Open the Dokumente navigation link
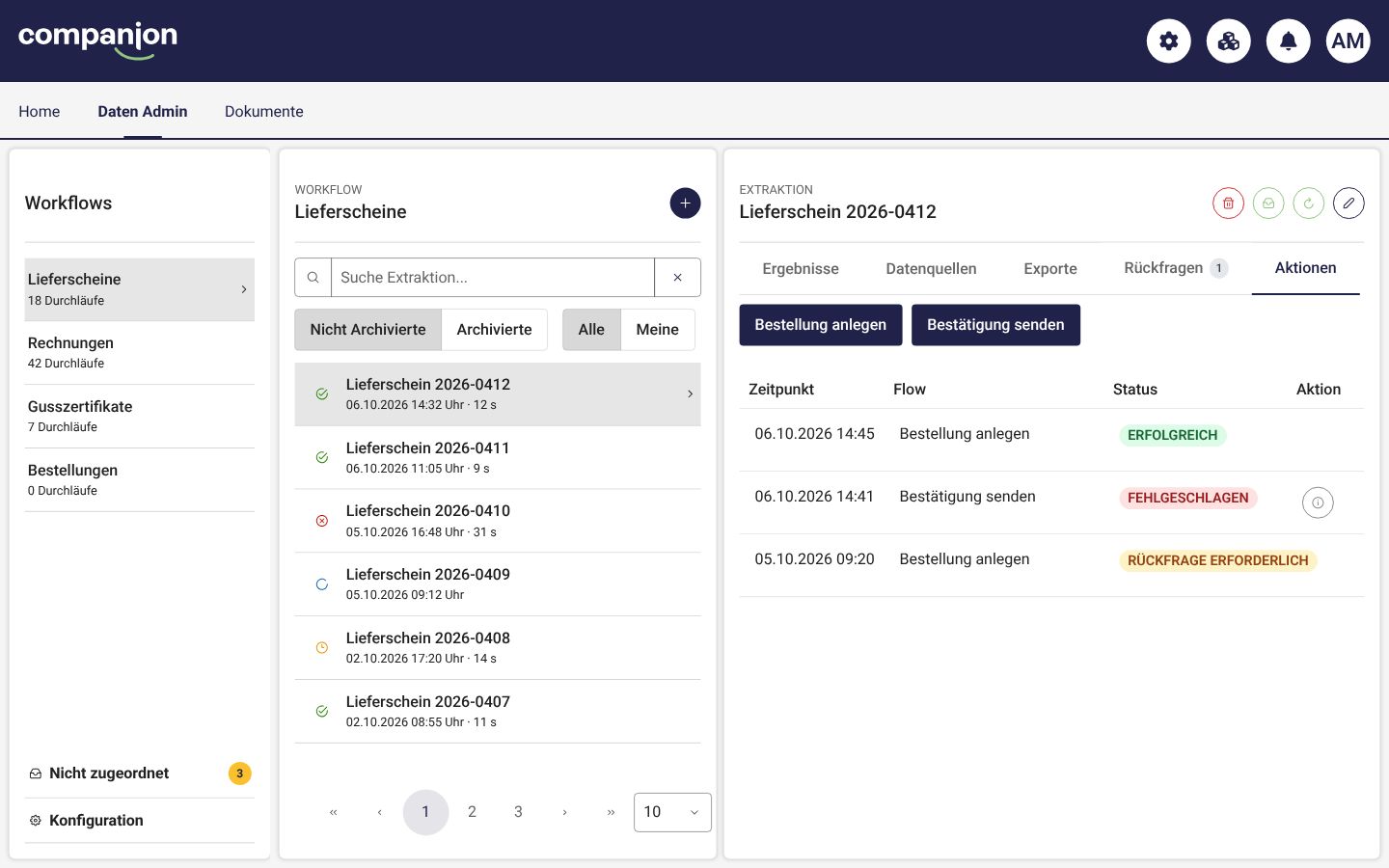The image size is (1389, 868). point(264,112)
